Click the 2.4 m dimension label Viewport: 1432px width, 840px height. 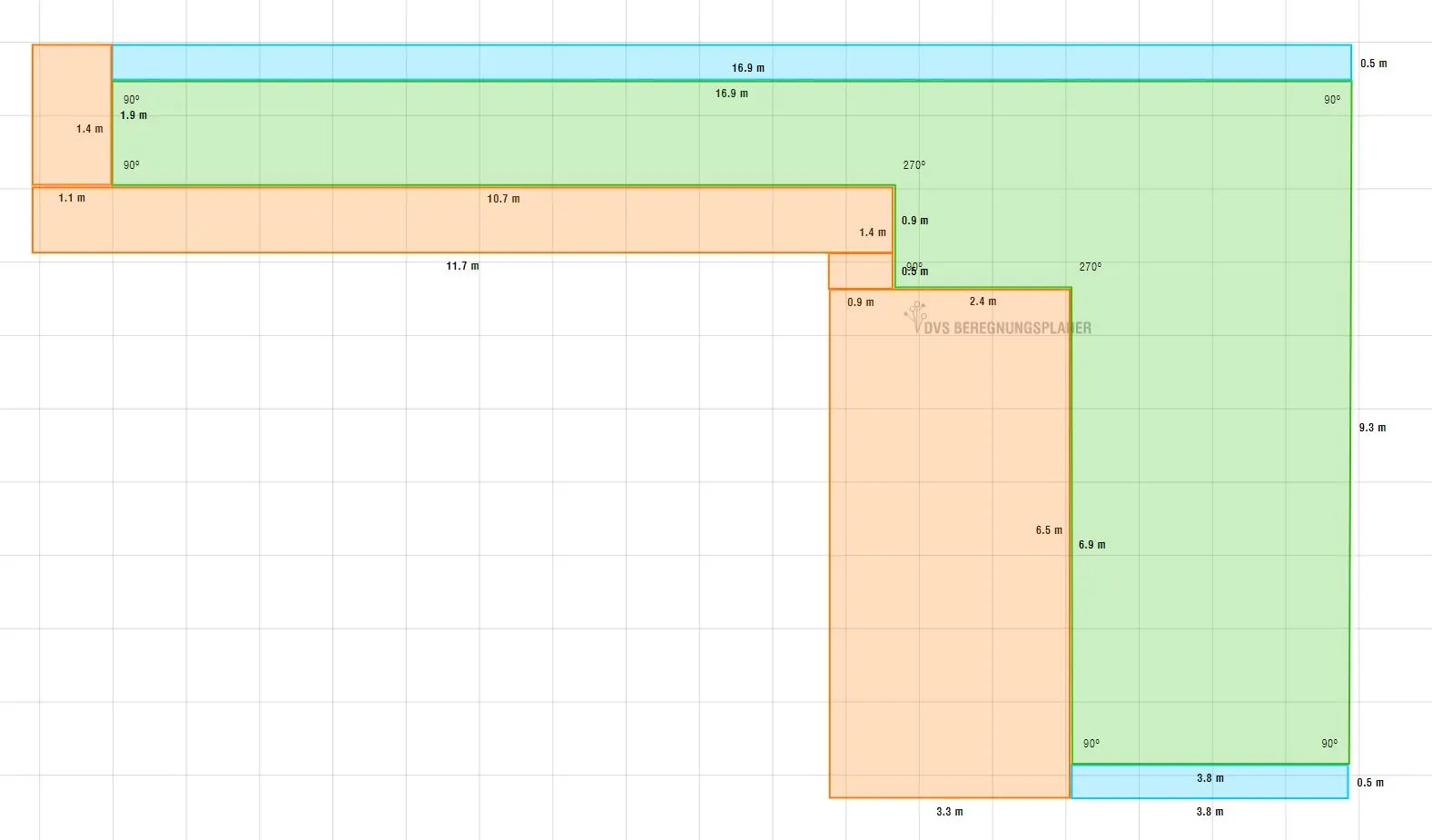click(983, 301)
